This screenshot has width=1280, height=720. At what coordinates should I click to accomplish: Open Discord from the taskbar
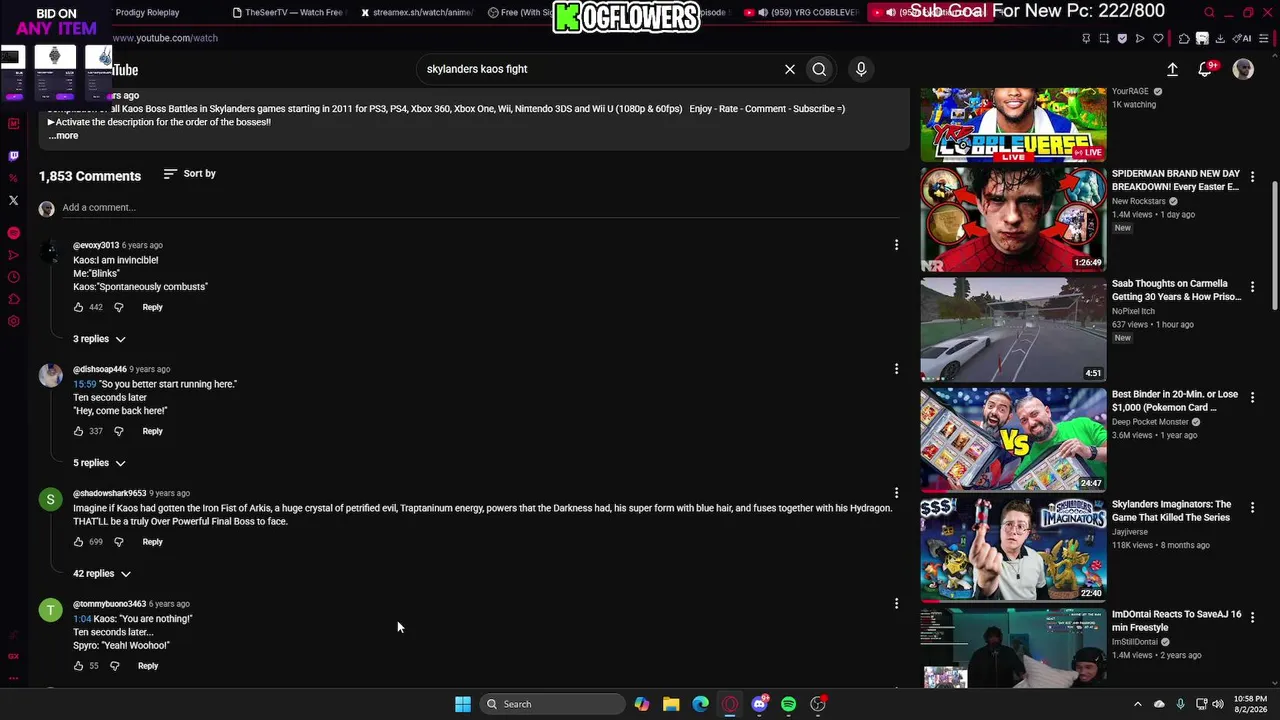[759, 704]
